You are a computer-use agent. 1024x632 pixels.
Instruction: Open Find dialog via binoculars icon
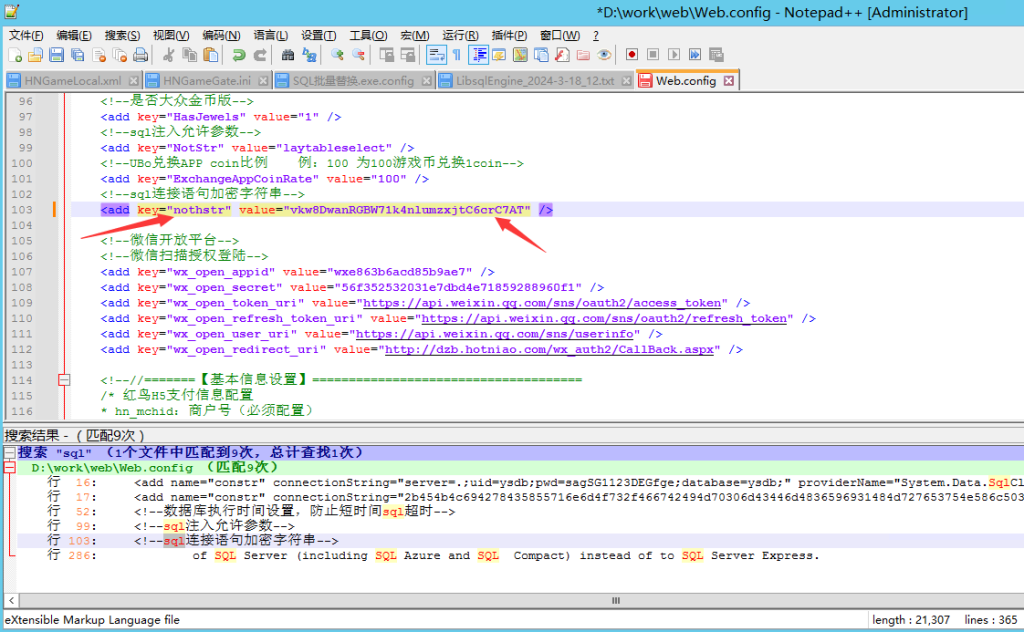[x=288, y=55]
